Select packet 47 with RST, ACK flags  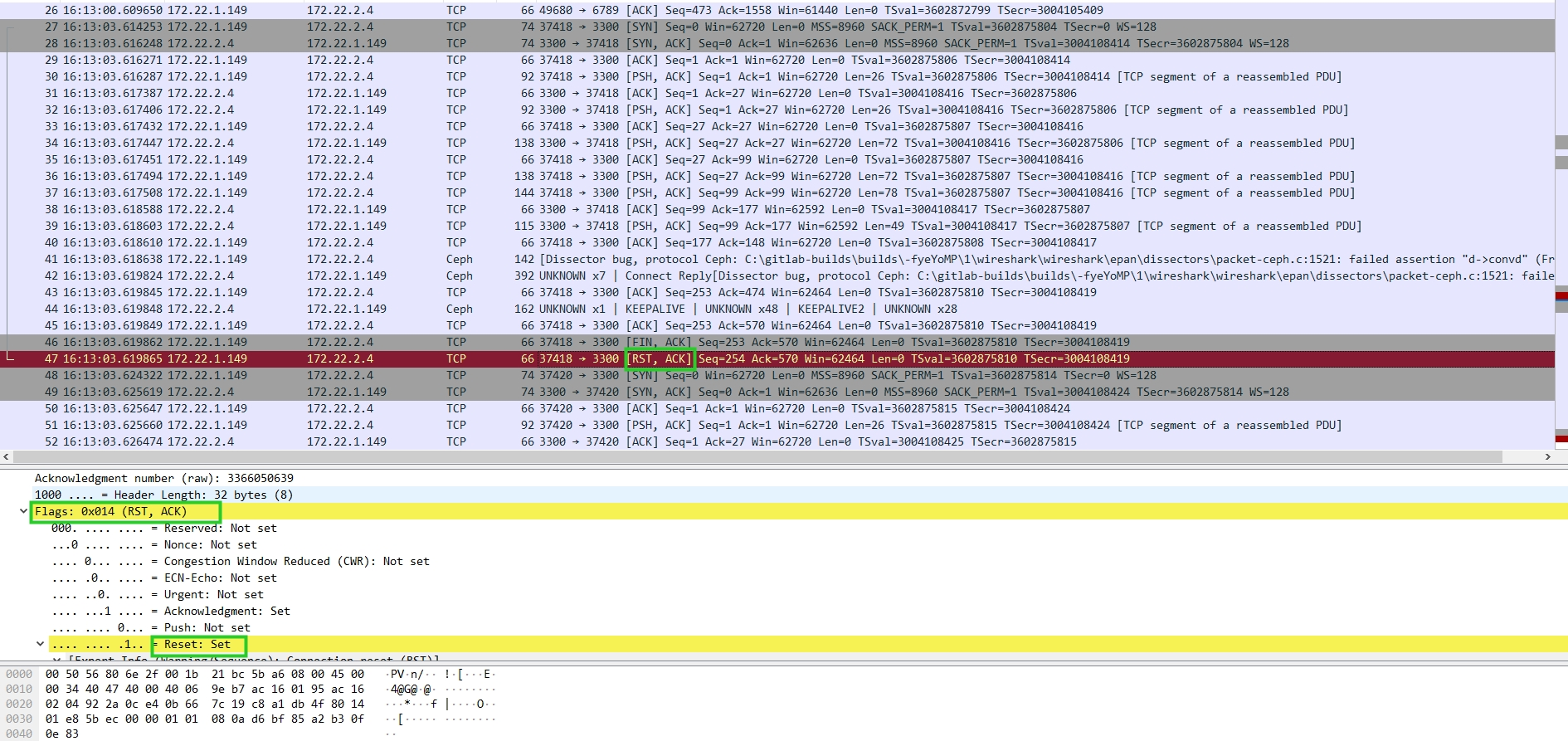777,358
